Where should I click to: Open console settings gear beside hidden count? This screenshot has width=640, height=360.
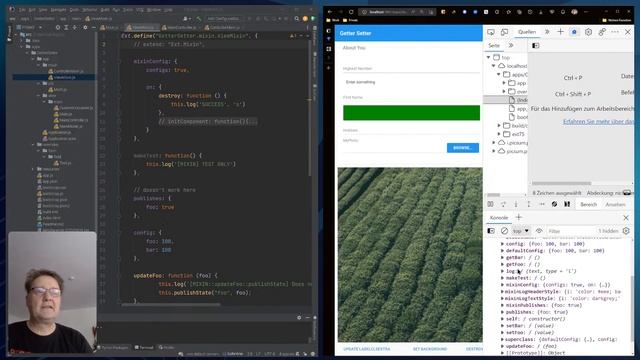[x=626, y=231]
